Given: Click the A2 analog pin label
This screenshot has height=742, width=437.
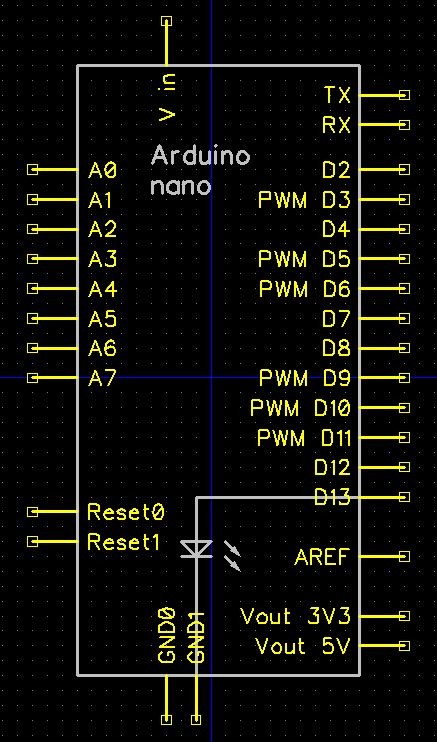Looking at the screenshot, I should coord(102,230).
